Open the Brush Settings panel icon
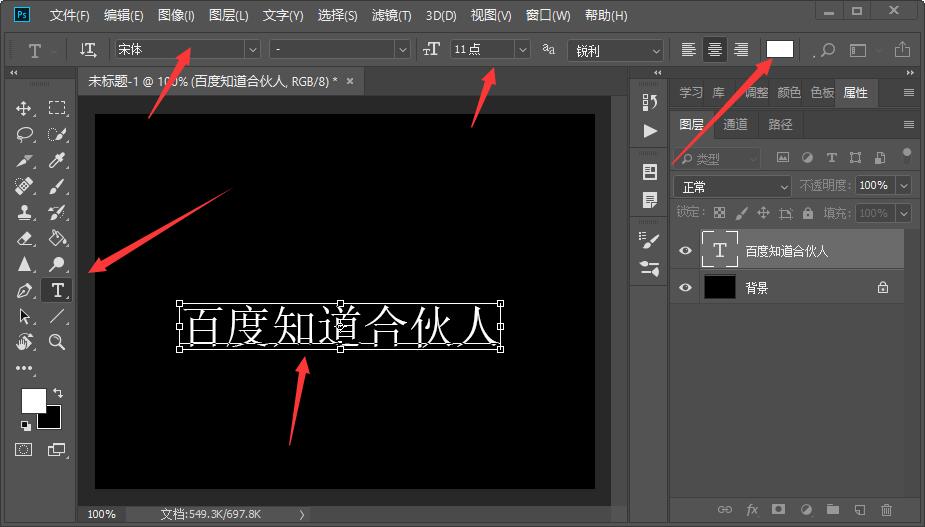The height and width of the screenshot is (527, 925). click(650, 240)
